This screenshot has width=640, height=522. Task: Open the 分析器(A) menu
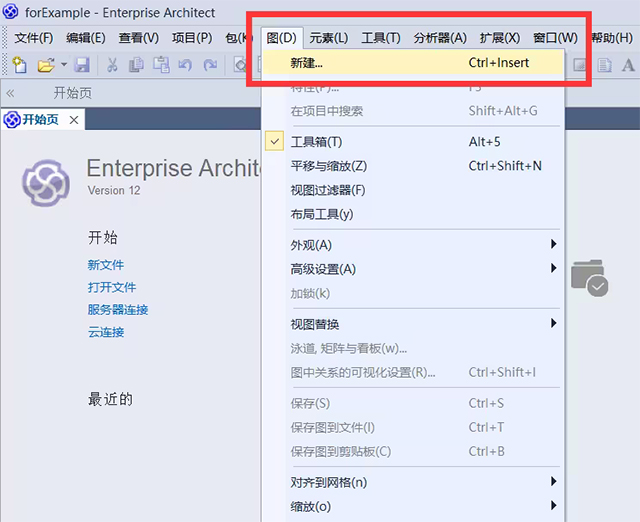pos(440,38)
